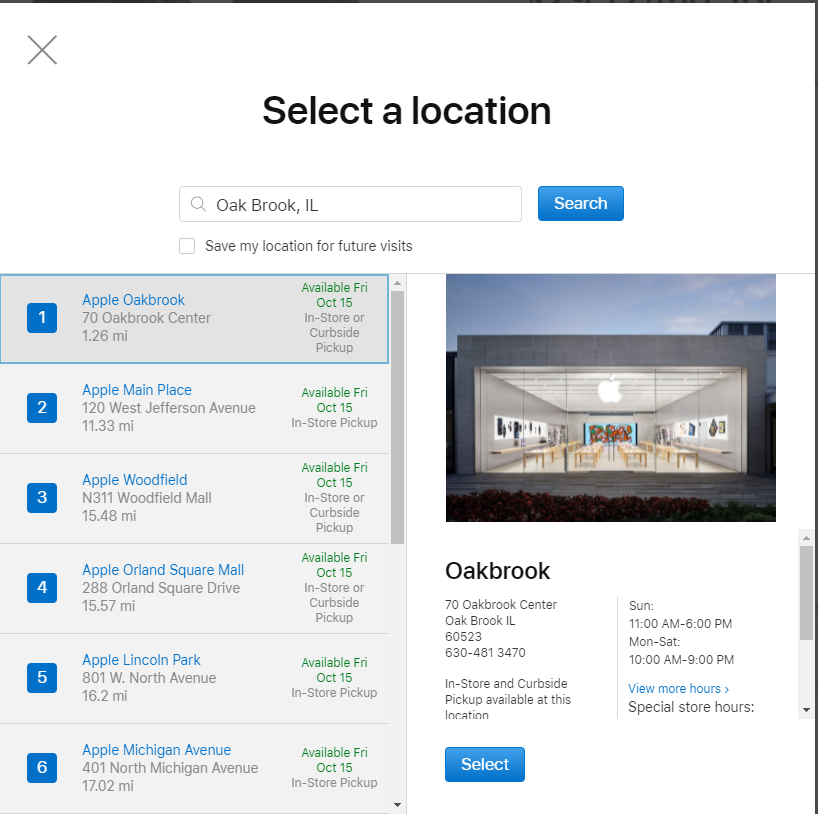The width and height of the screenshot is (818, 814).
Task: Click the Oak Brook, IL location input
Action: tap(350, 204)
